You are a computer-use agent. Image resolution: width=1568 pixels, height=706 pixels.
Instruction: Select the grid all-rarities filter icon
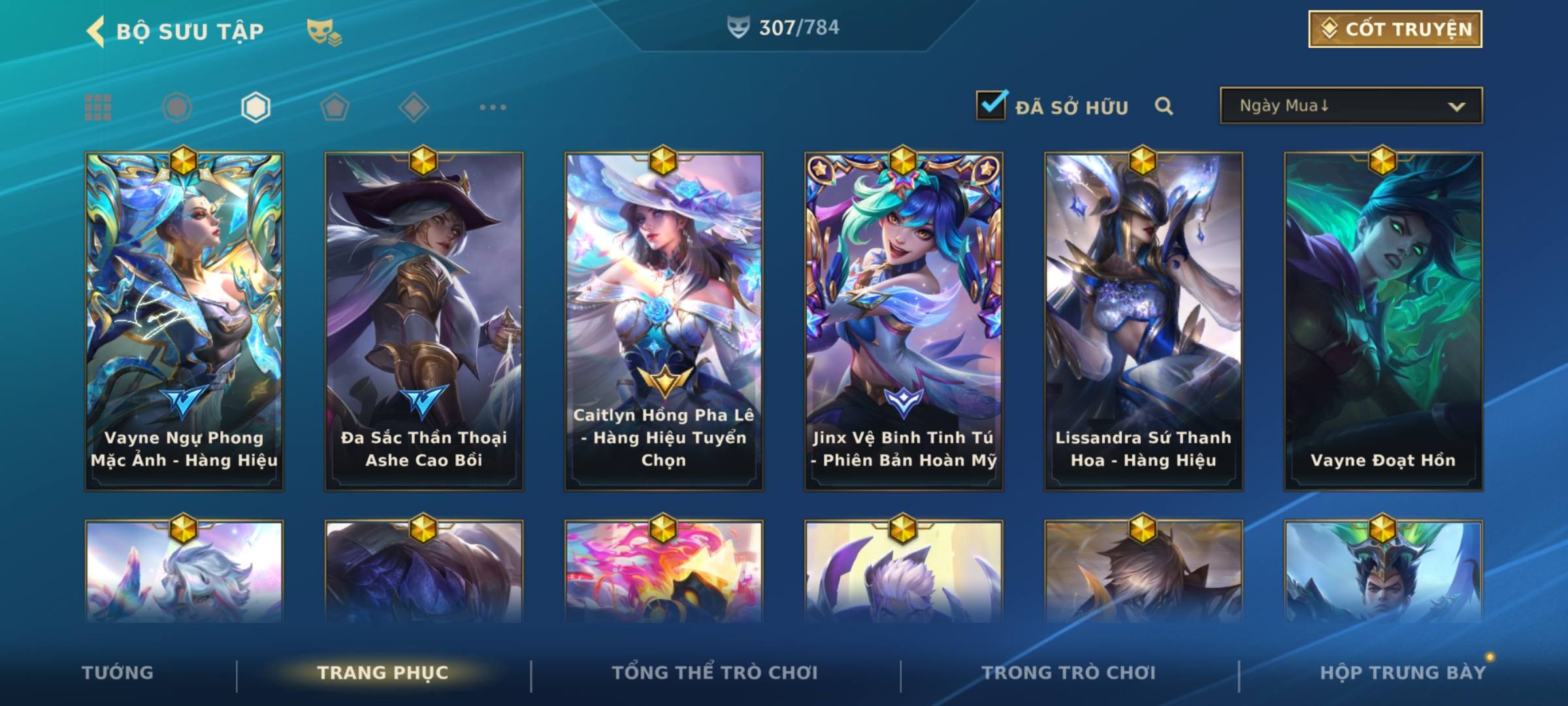[98, 107]
